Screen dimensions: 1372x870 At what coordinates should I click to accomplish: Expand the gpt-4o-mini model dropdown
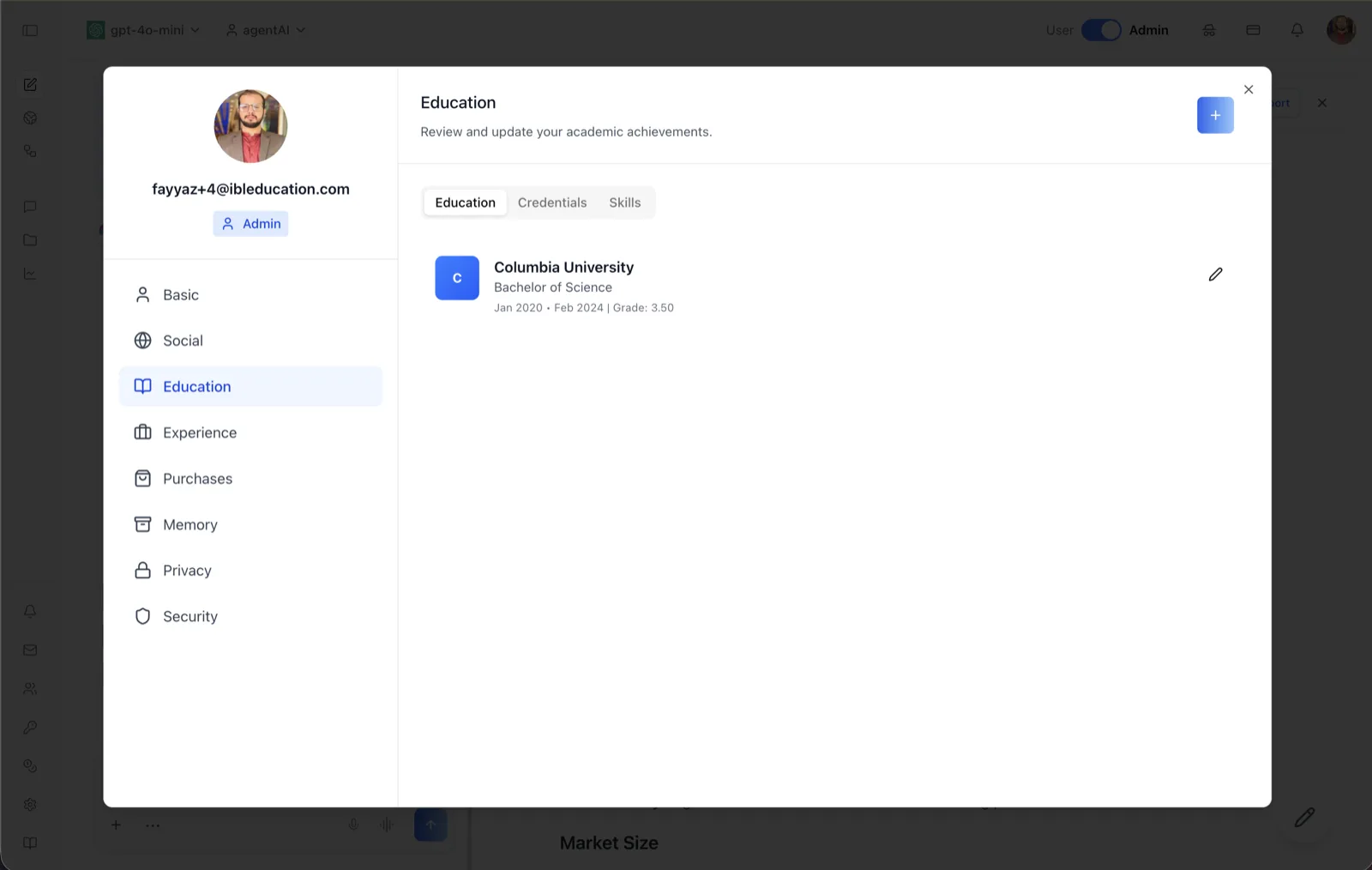click(143, 30)
